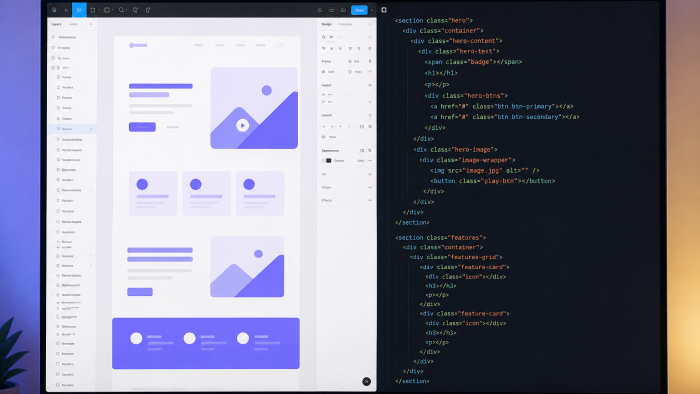Viewport: 700px width, 394px height.
Task: Click the opacity percentage value field
Action: point(360,161)
